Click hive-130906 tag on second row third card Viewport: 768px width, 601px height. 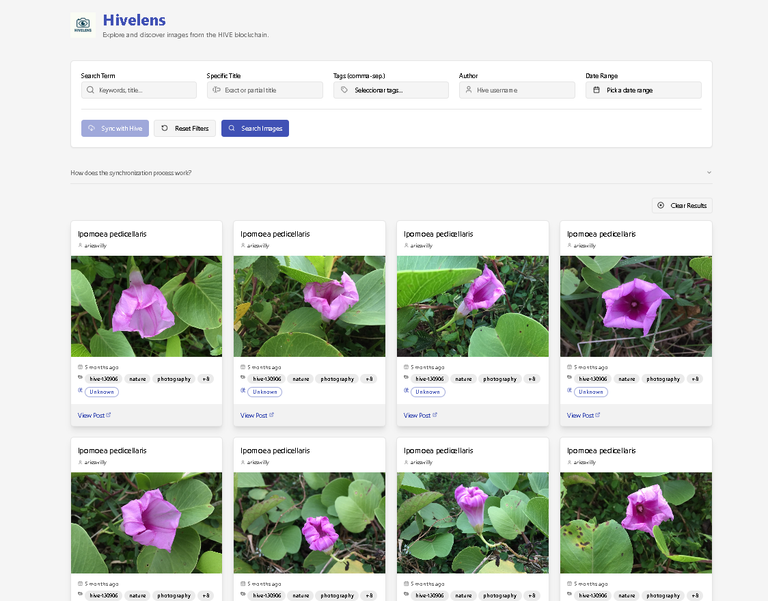430,596
